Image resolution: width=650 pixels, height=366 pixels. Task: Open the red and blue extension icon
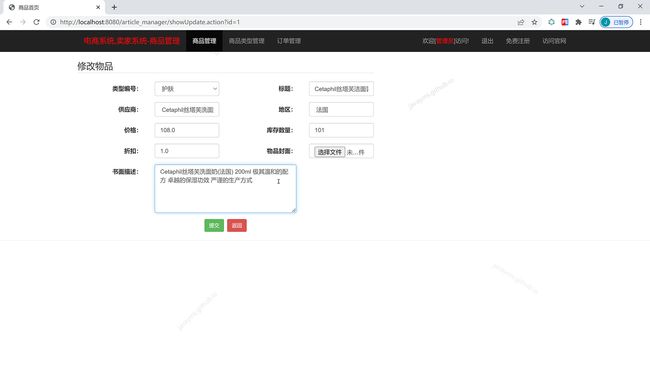point(565,22)
